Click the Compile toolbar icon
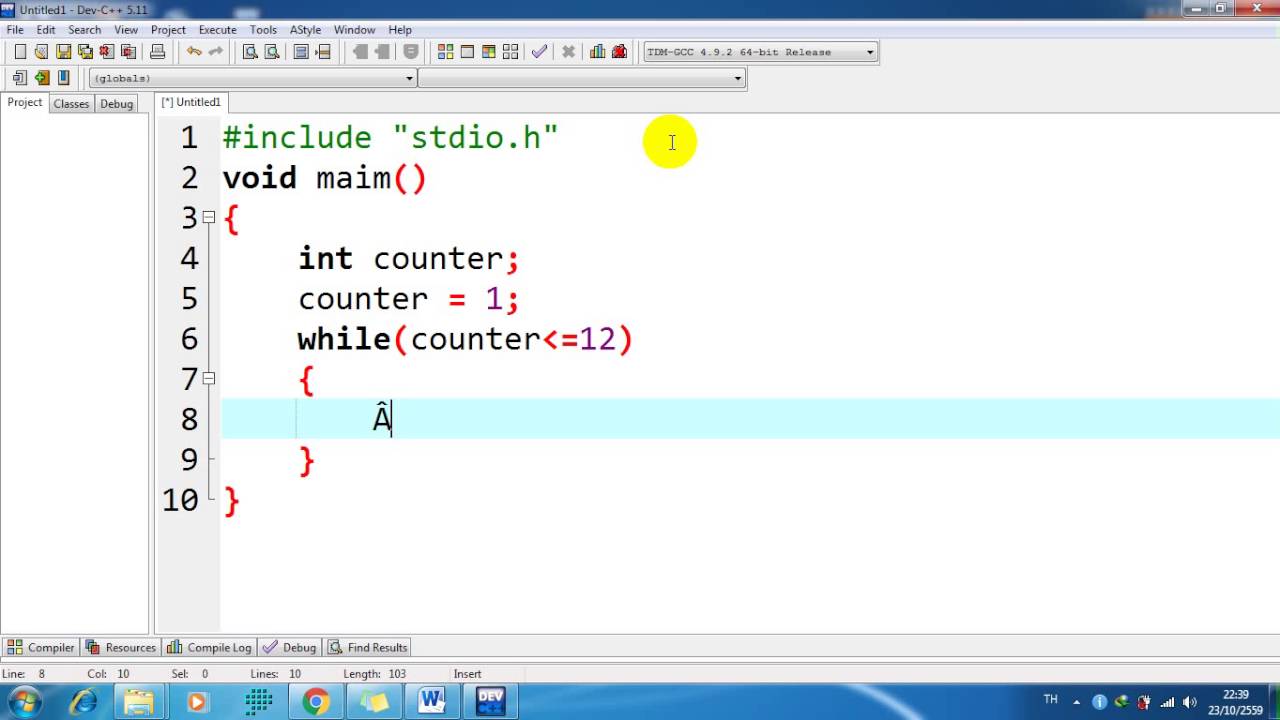 [x=445, y=52]
